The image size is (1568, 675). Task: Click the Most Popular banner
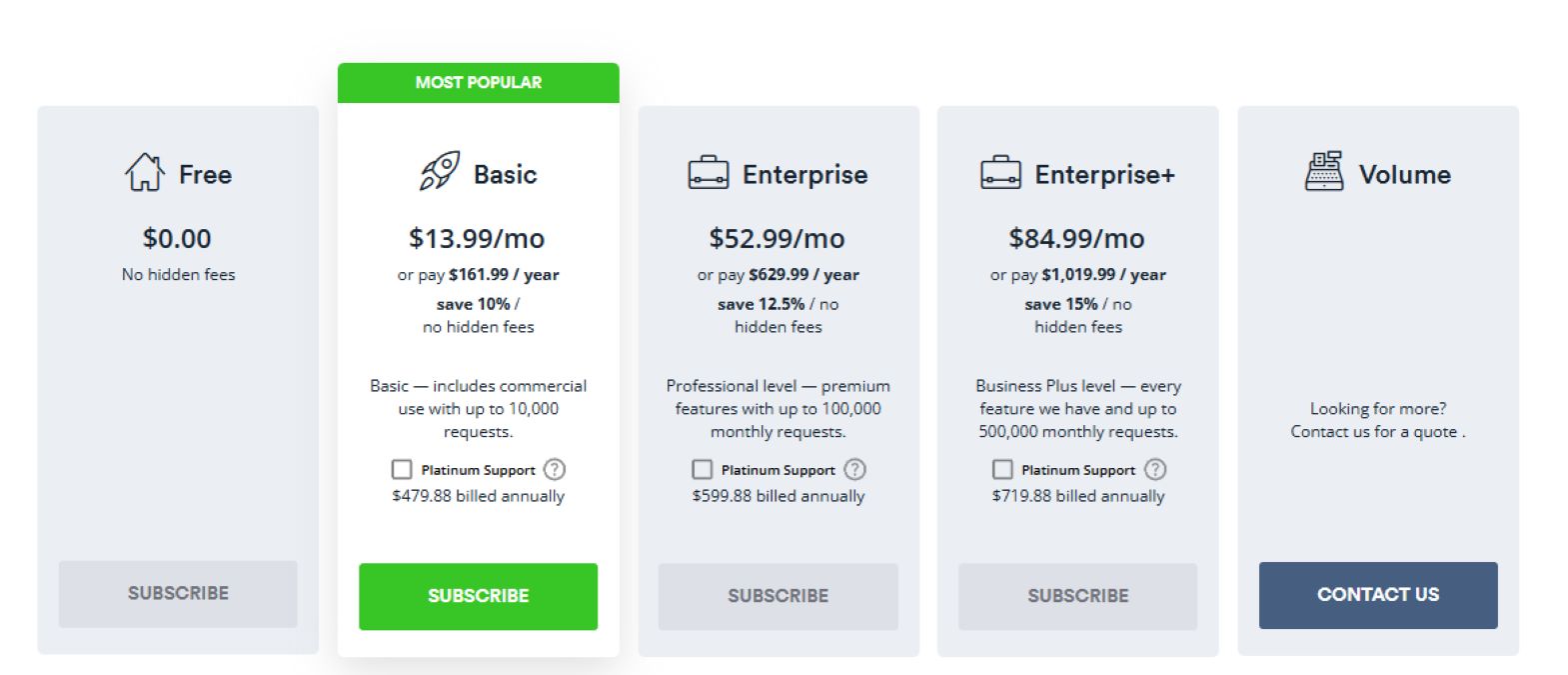point(479,83)
